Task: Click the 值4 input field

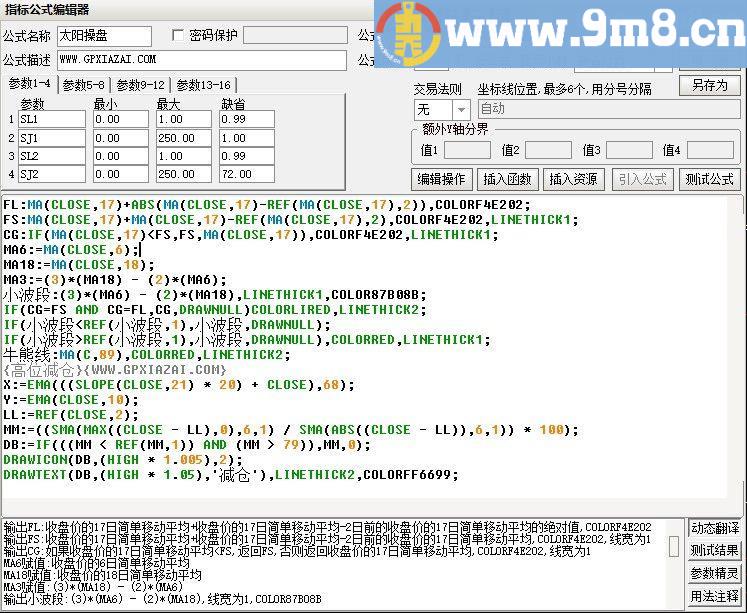Action: [x=710, y=150]
